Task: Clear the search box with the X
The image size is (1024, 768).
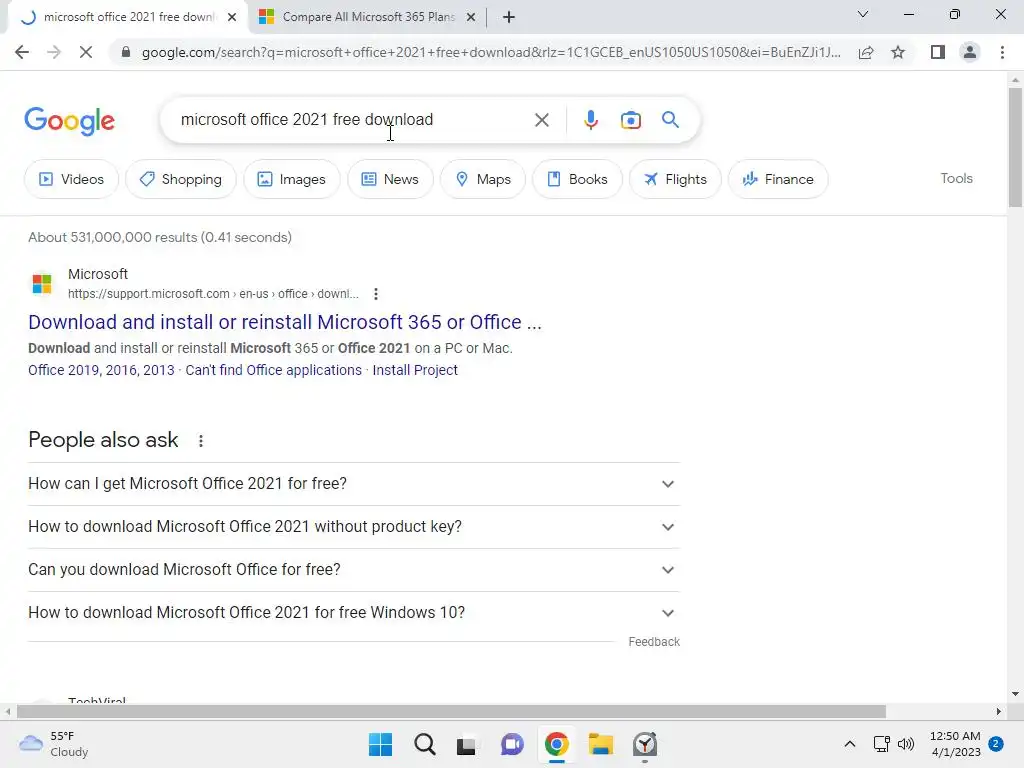Action: click(541, 120)
